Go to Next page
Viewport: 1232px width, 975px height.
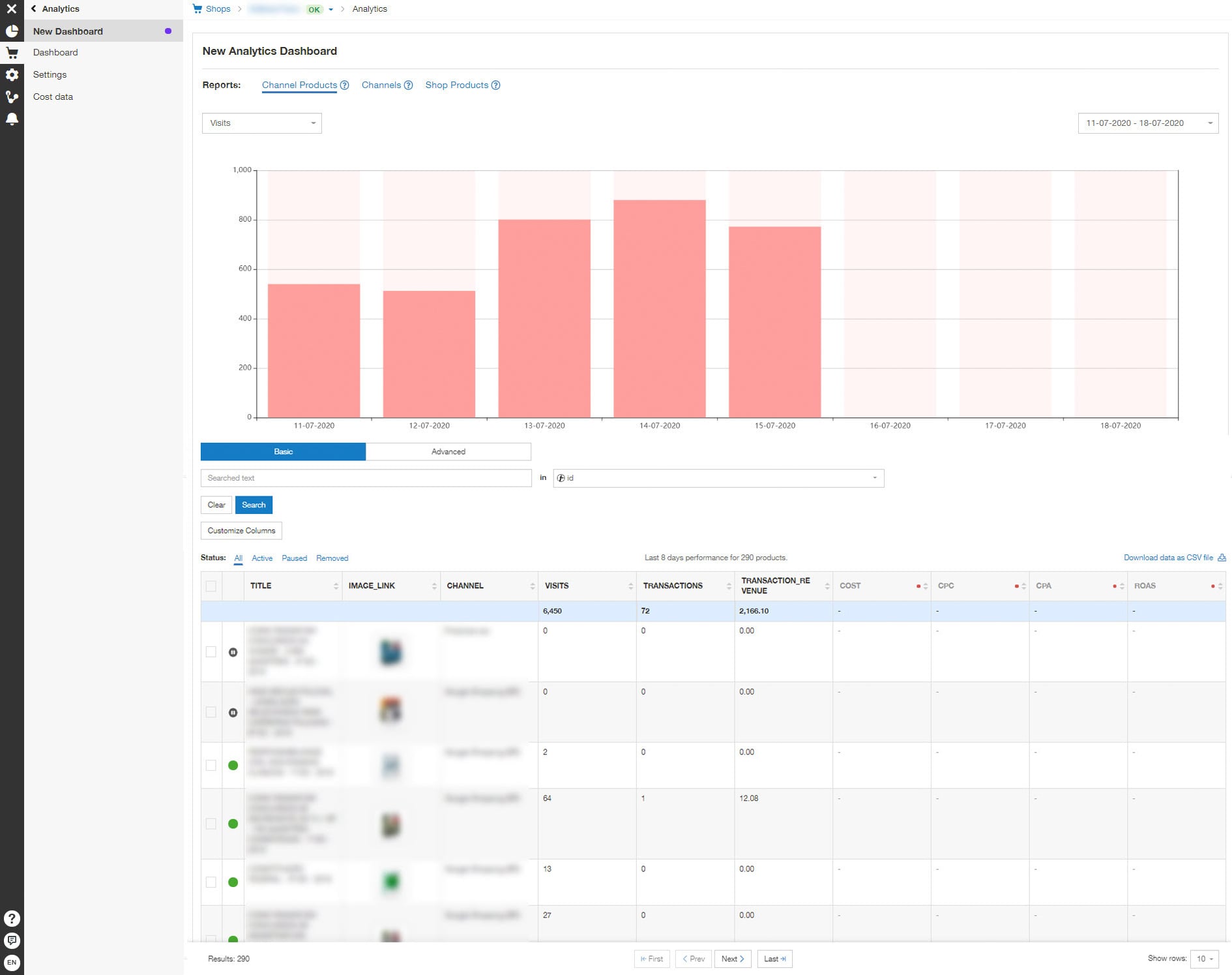coord(733,959)
